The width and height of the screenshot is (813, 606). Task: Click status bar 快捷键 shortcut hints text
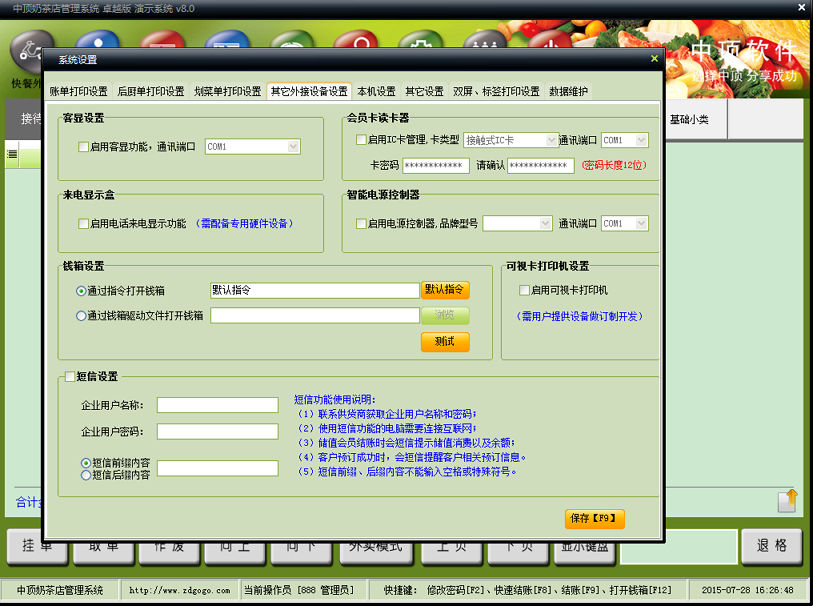[x=527, y=590]
